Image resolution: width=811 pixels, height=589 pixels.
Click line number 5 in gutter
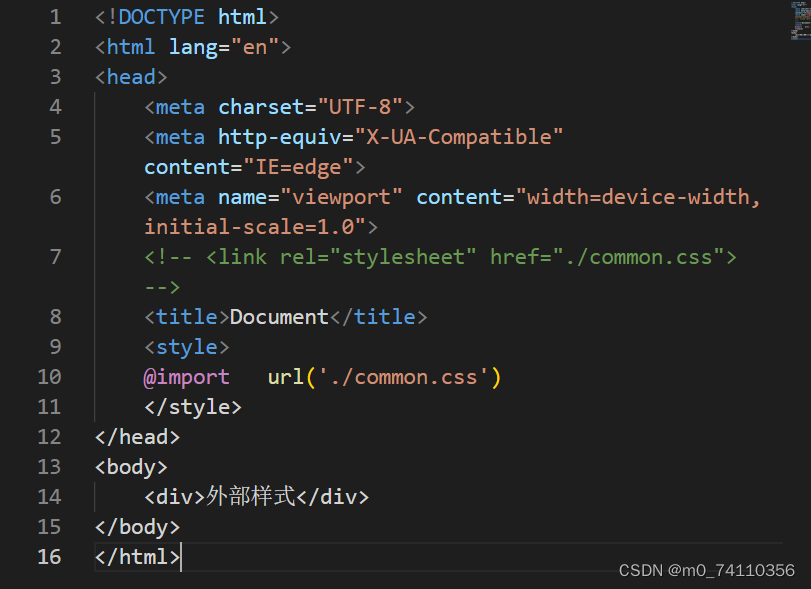(x=56, y=137)
